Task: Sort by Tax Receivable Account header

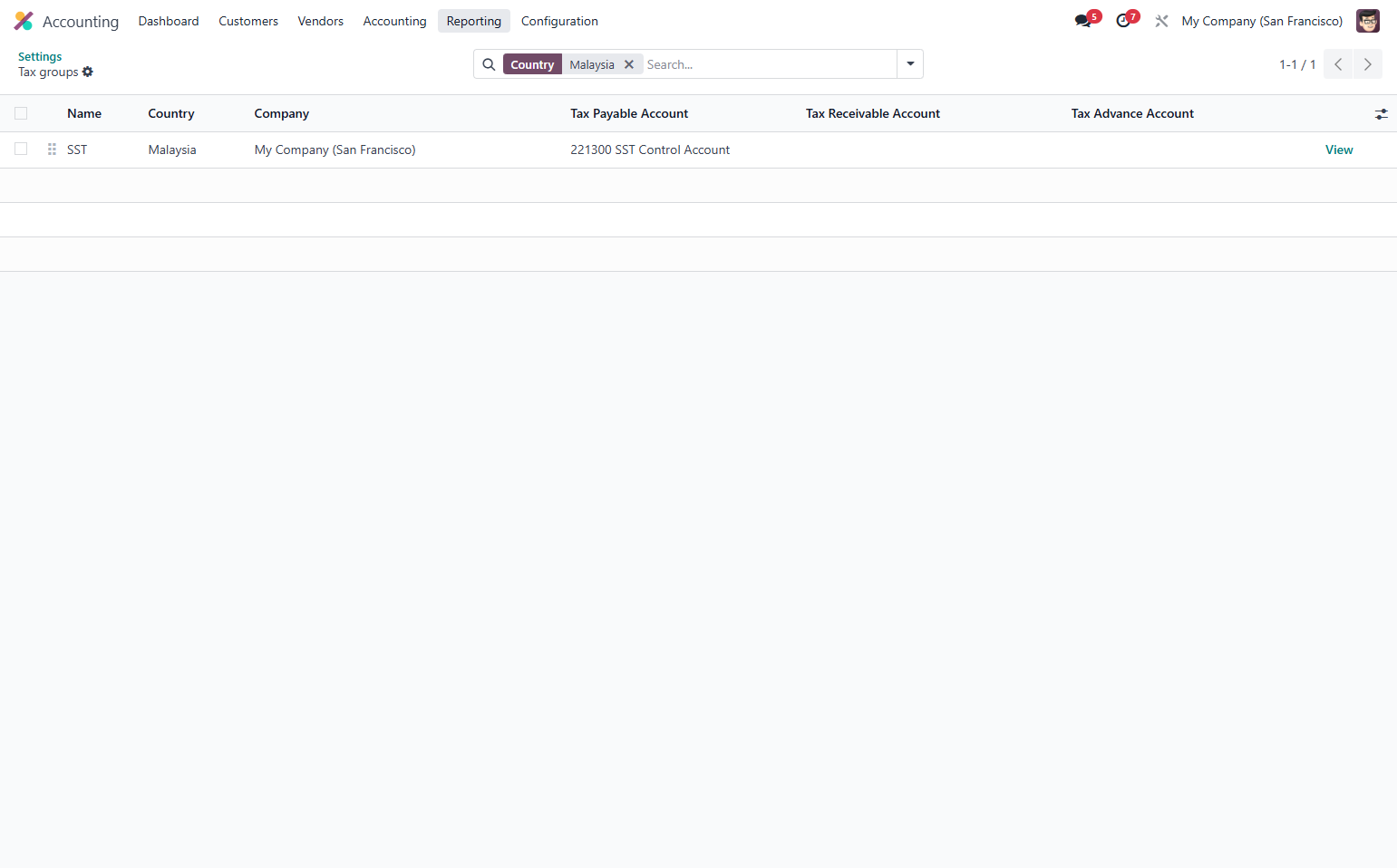Action: tap(873, 113)
